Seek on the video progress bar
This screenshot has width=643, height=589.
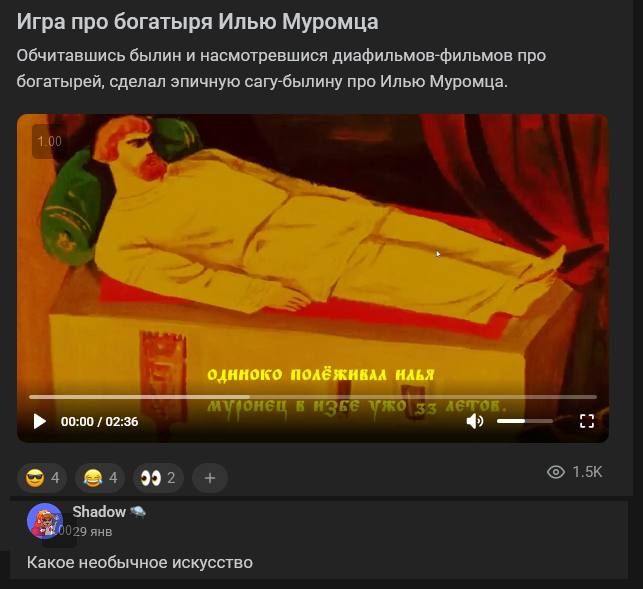pos(312,397)
